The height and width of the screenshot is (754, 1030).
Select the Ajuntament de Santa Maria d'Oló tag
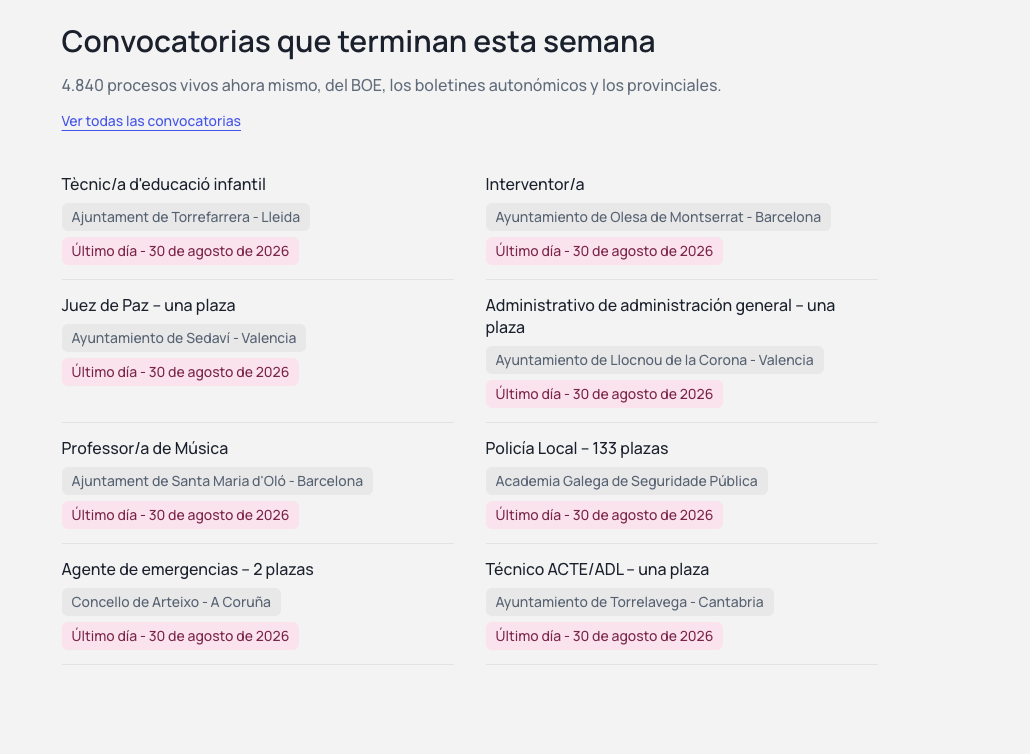pos(217,481)
